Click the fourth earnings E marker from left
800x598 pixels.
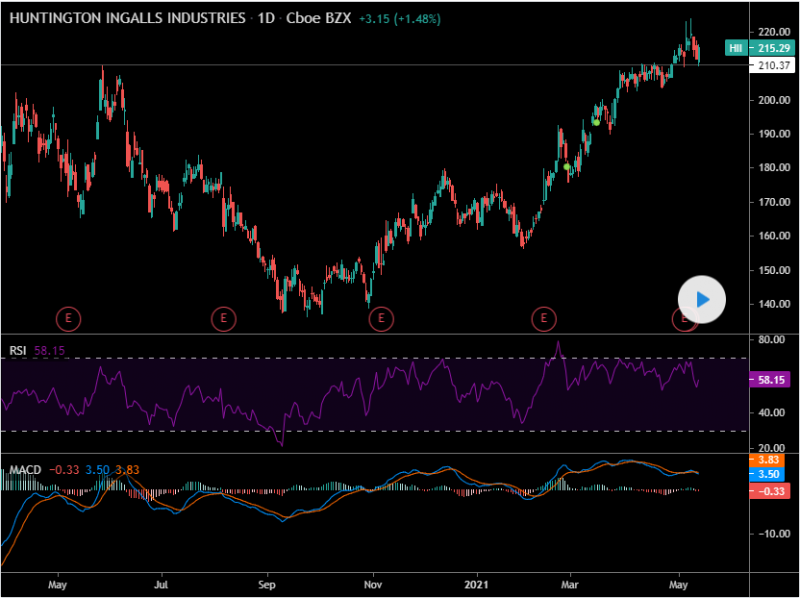[x=544, y=319]
